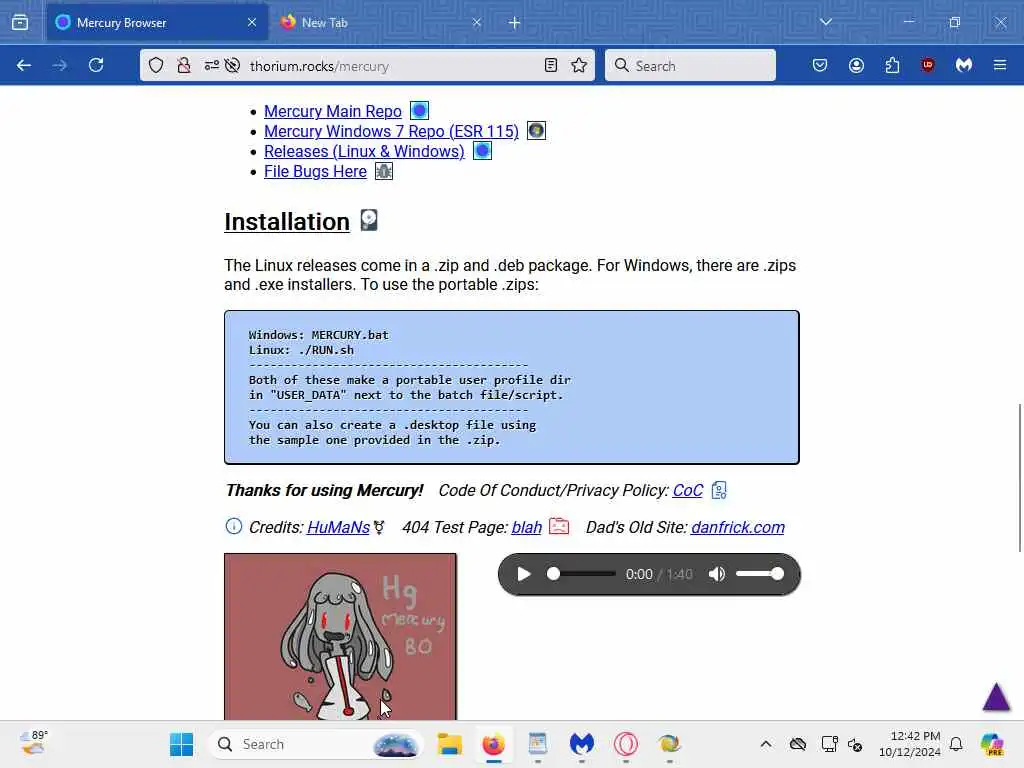The width and height of the screenshot is (1024, 768).
Task: Click the muted volume tray icon
Action: click(x=856, y=744)
